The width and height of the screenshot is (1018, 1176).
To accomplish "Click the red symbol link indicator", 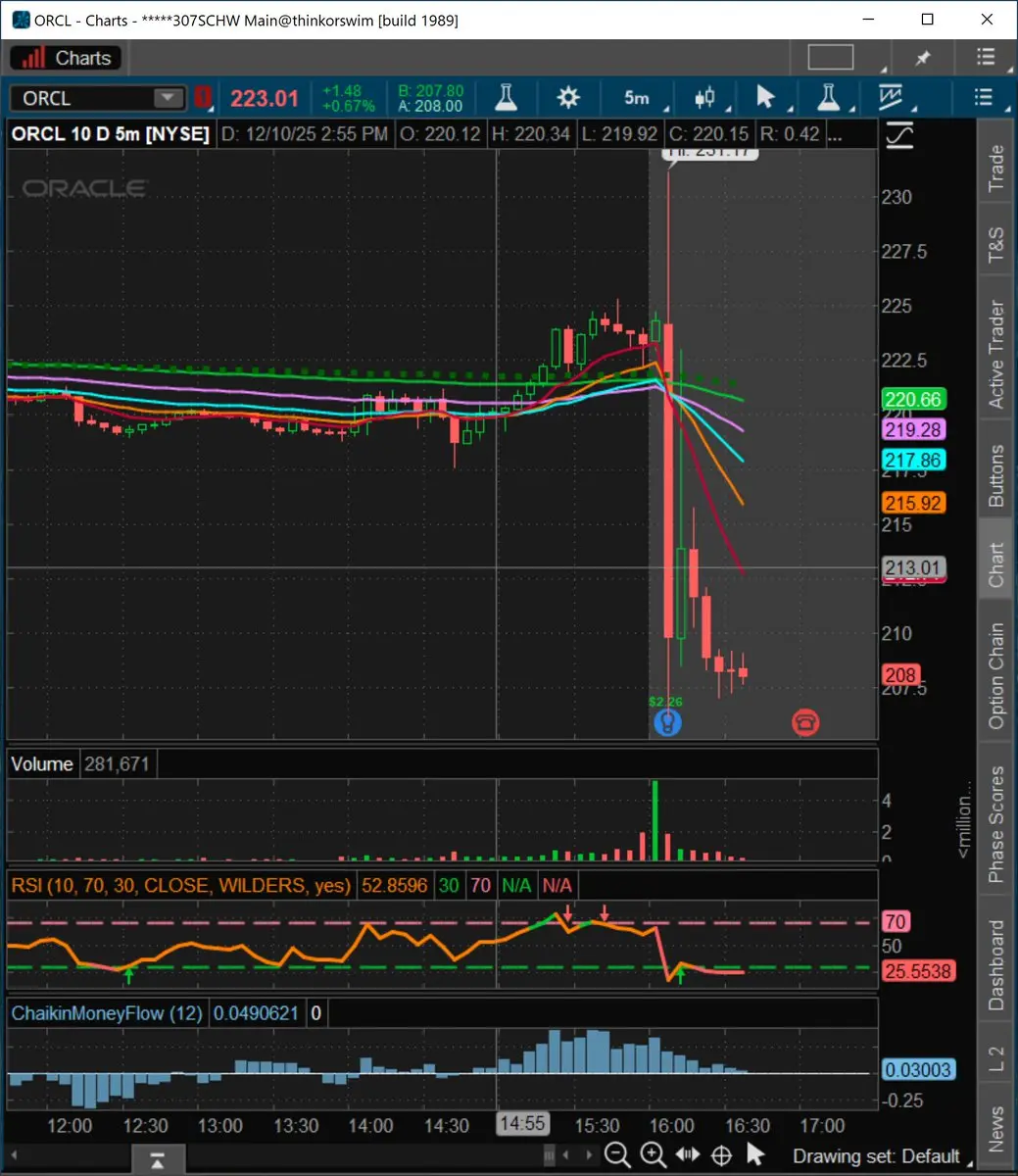I will (x=204, y=97).
